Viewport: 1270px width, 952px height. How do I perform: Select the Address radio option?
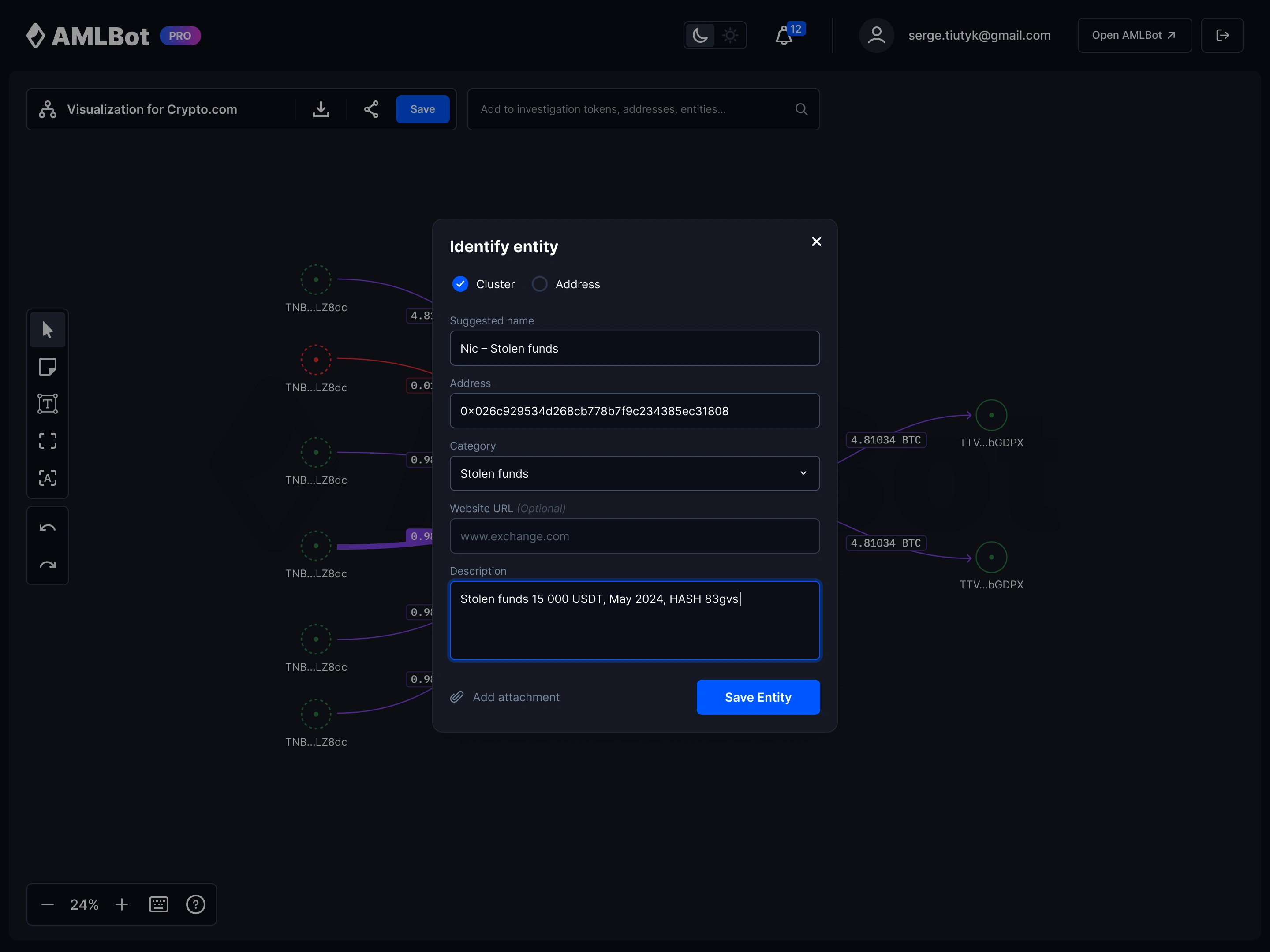pyautogui.click(x=540, y=284)
